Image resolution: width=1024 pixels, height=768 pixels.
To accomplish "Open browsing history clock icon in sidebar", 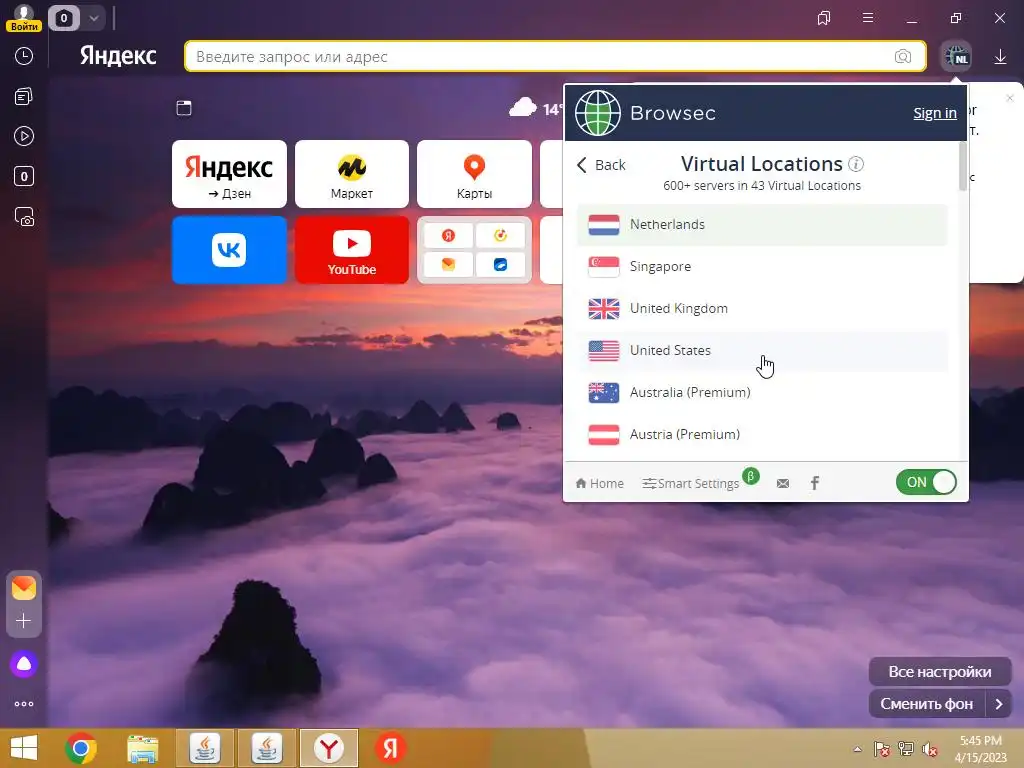I will point(24,56).
